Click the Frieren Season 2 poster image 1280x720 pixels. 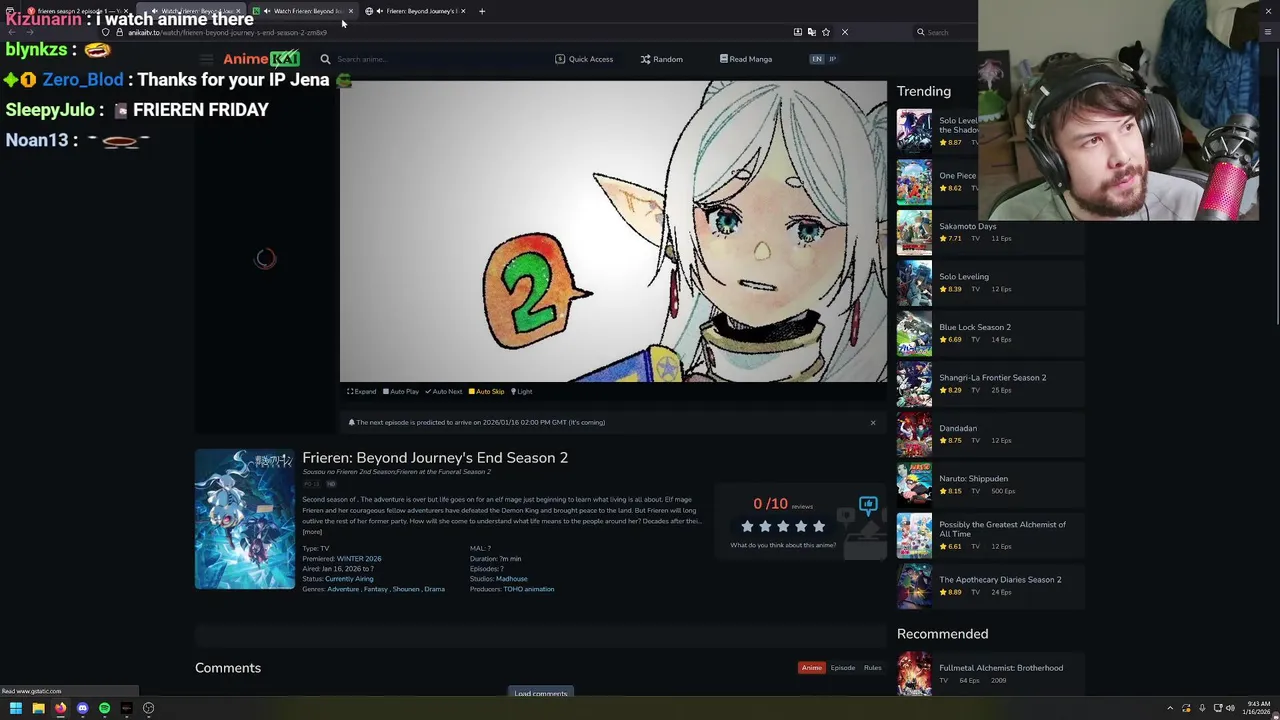[245, 519]
